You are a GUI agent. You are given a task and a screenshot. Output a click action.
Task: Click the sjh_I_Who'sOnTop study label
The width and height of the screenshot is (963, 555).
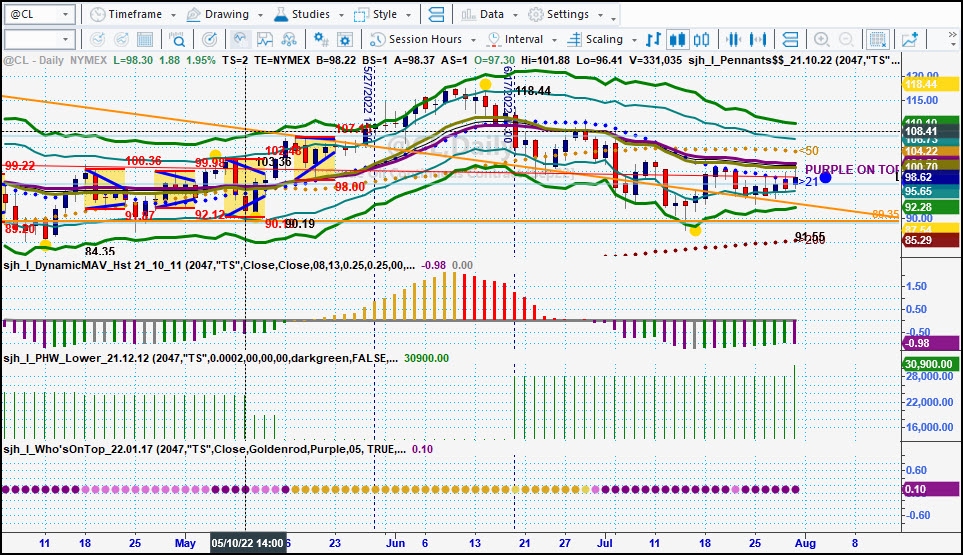point(205,449)
